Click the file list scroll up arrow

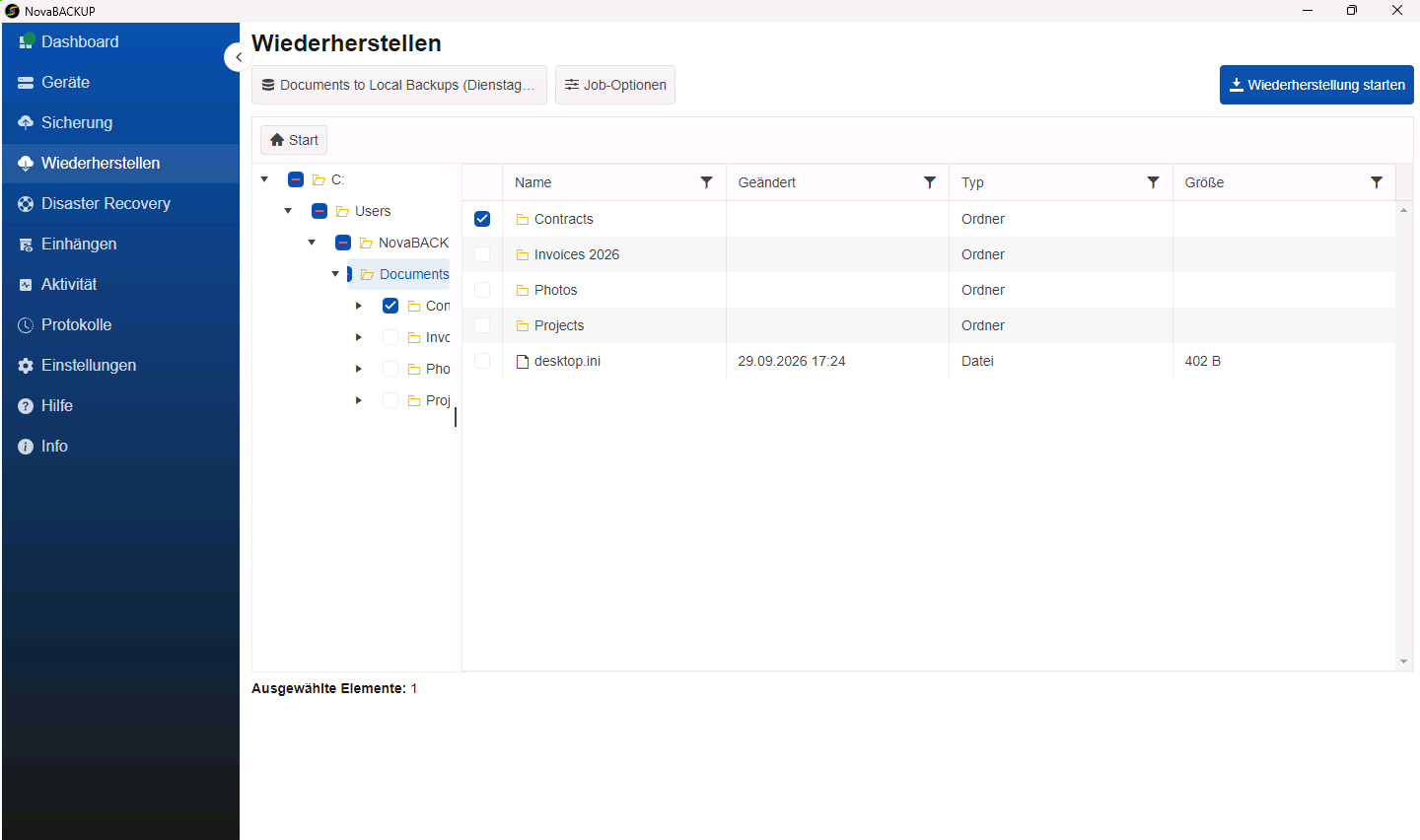pyautogui.click(x=1404, y=210)
